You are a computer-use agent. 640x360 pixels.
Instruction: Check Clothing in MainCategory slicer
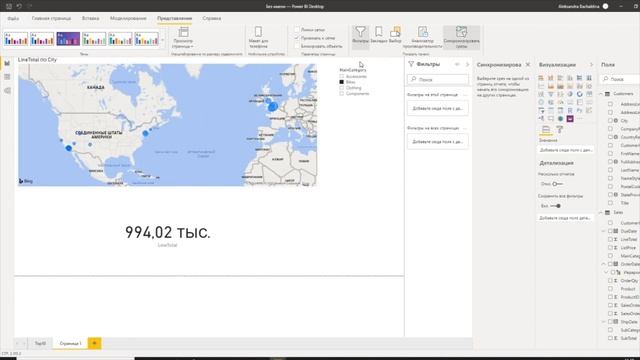(x=342, y=88)
